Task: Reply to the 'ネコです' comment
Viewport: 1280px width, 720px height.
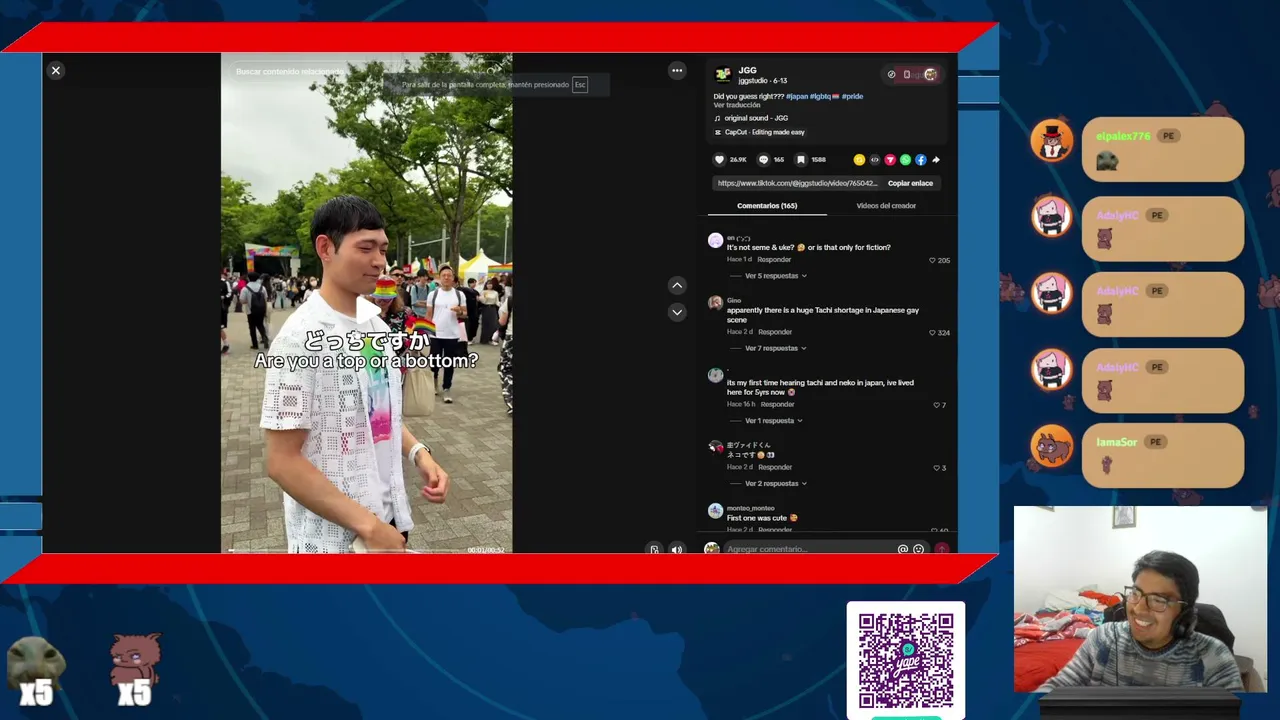Action: click(775, 468)
